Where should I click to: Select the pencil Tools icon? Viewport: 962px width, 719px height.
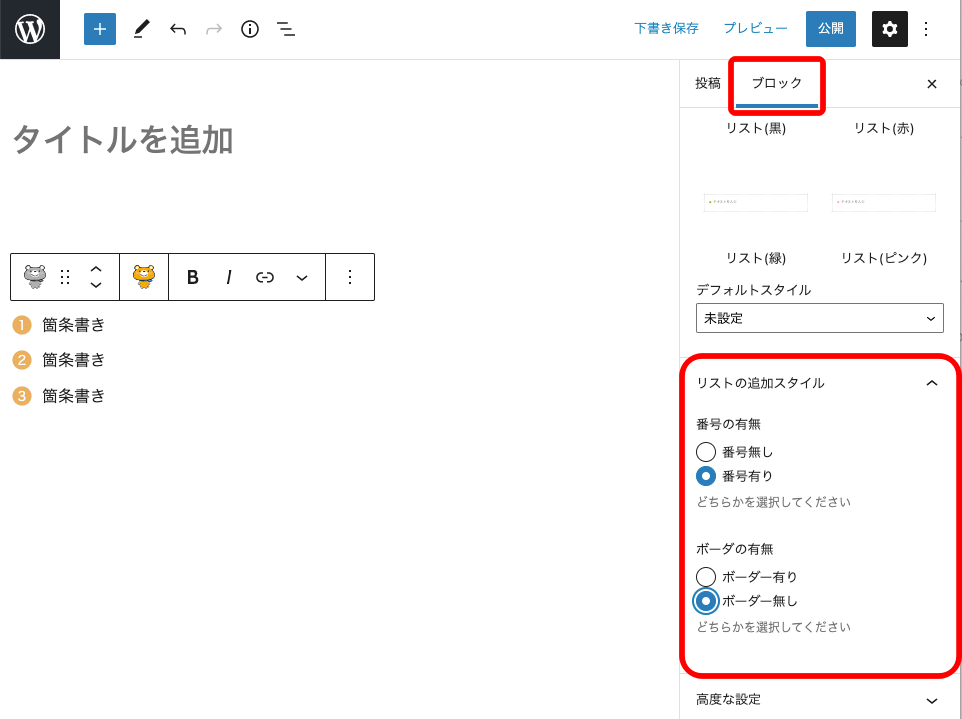click(x=141, y=29)
